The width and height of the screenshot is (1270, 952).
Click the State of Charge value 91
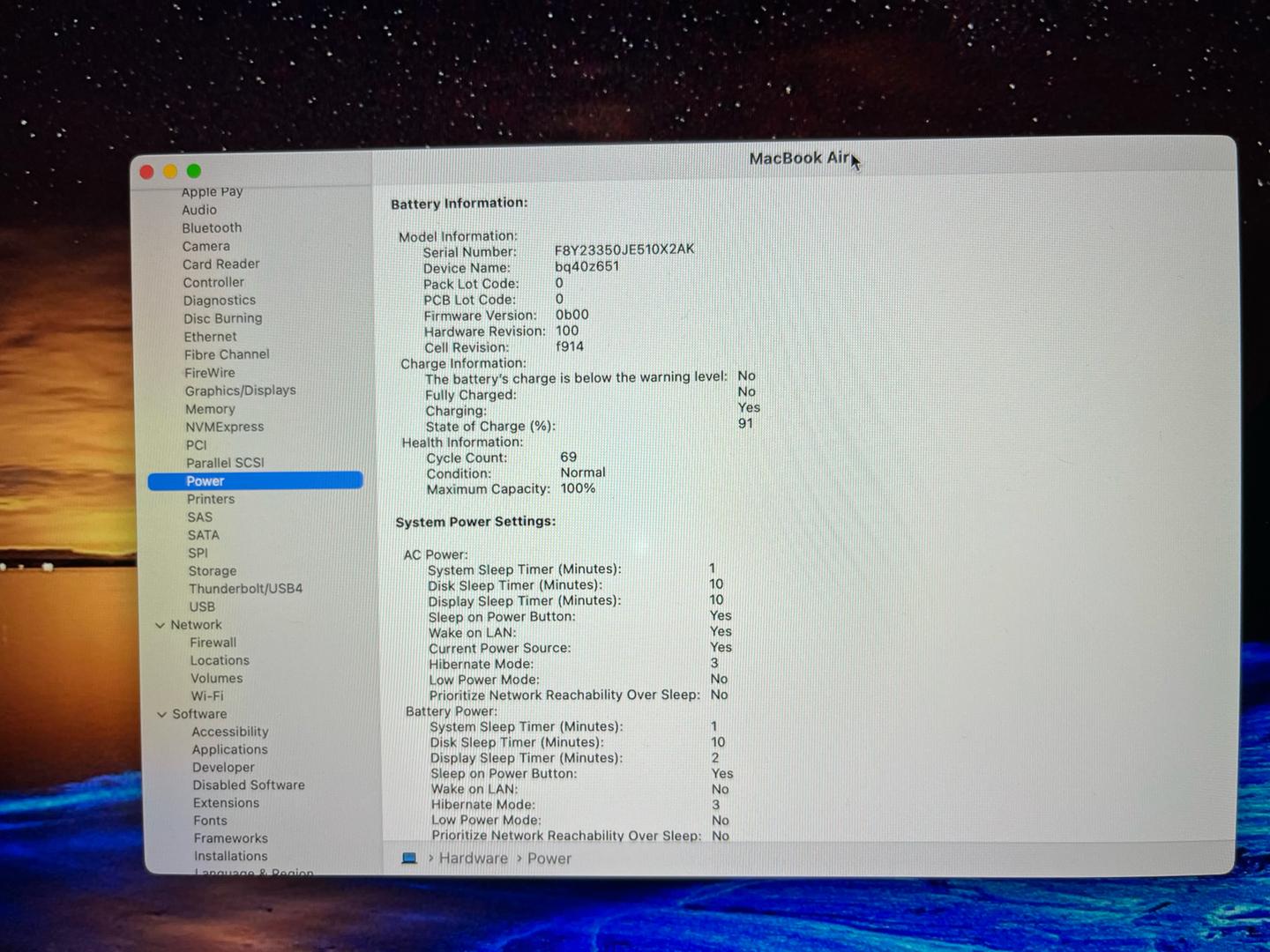click(x=746, y=423)
